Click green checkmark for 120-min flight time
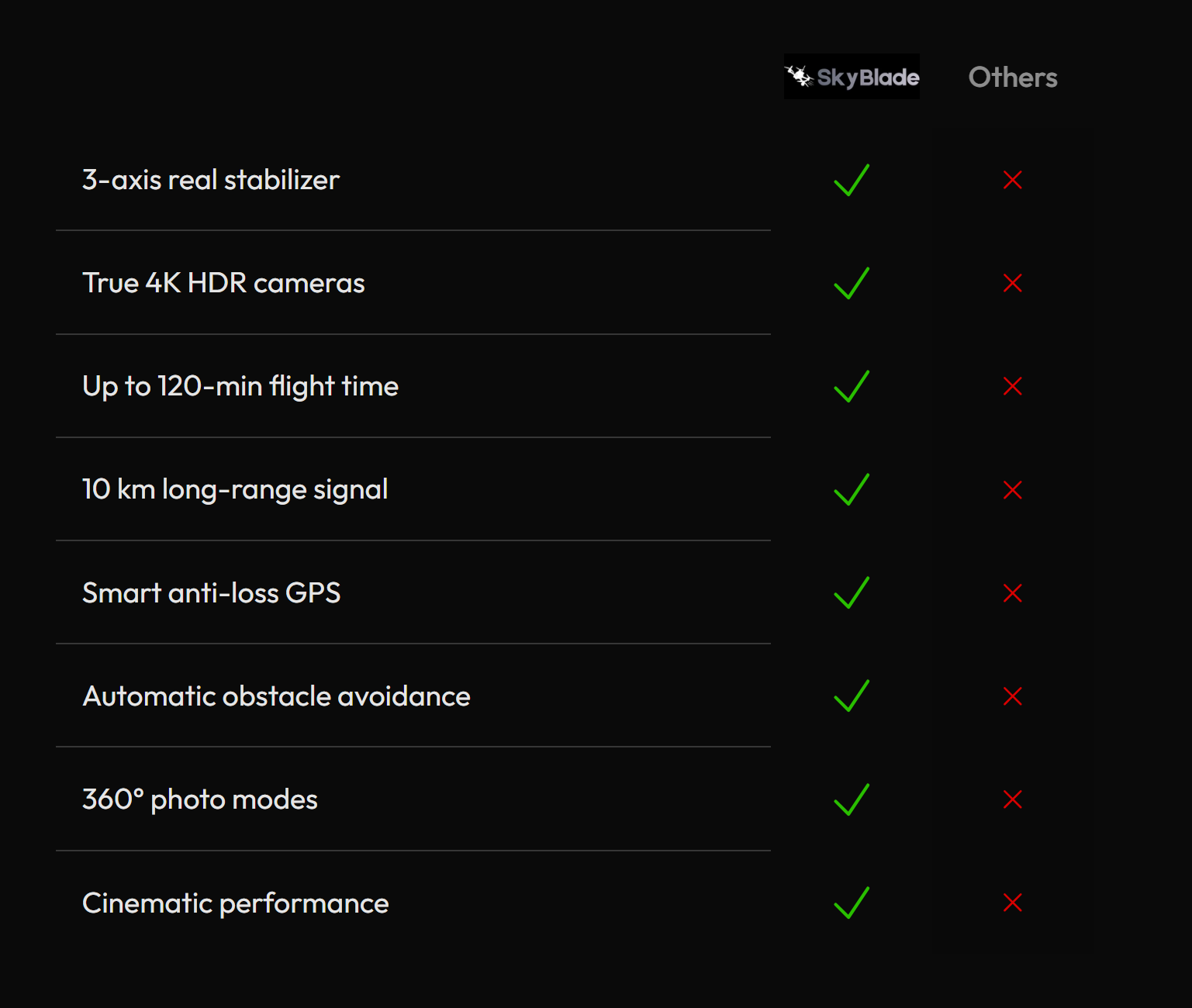Image resolution: width=1192 pixels, height=1008 pixels. click(852, 386)
